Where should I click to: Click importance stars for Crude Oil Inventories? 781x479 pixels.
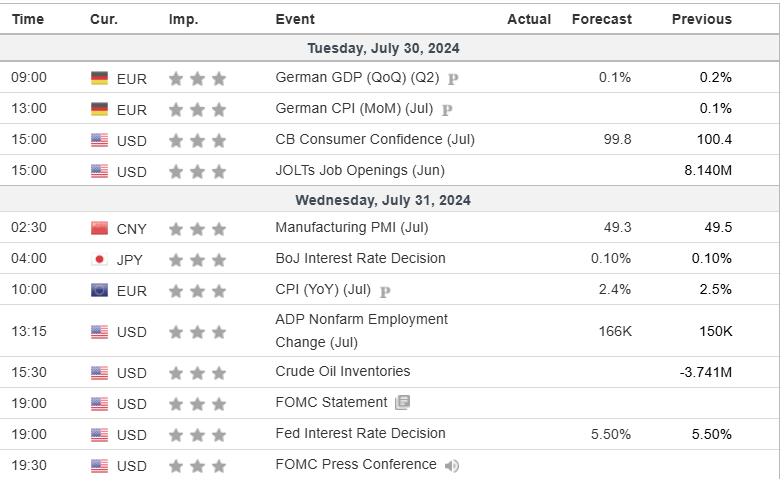point(197,373)
